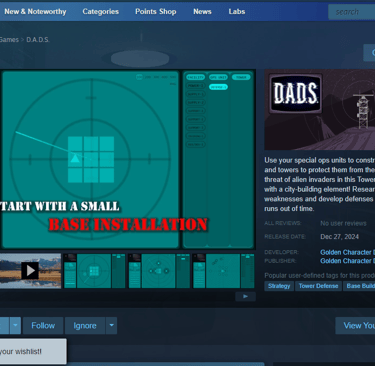Play the trailer video thumbnail
375x366 pixels.
coord(30,271)
